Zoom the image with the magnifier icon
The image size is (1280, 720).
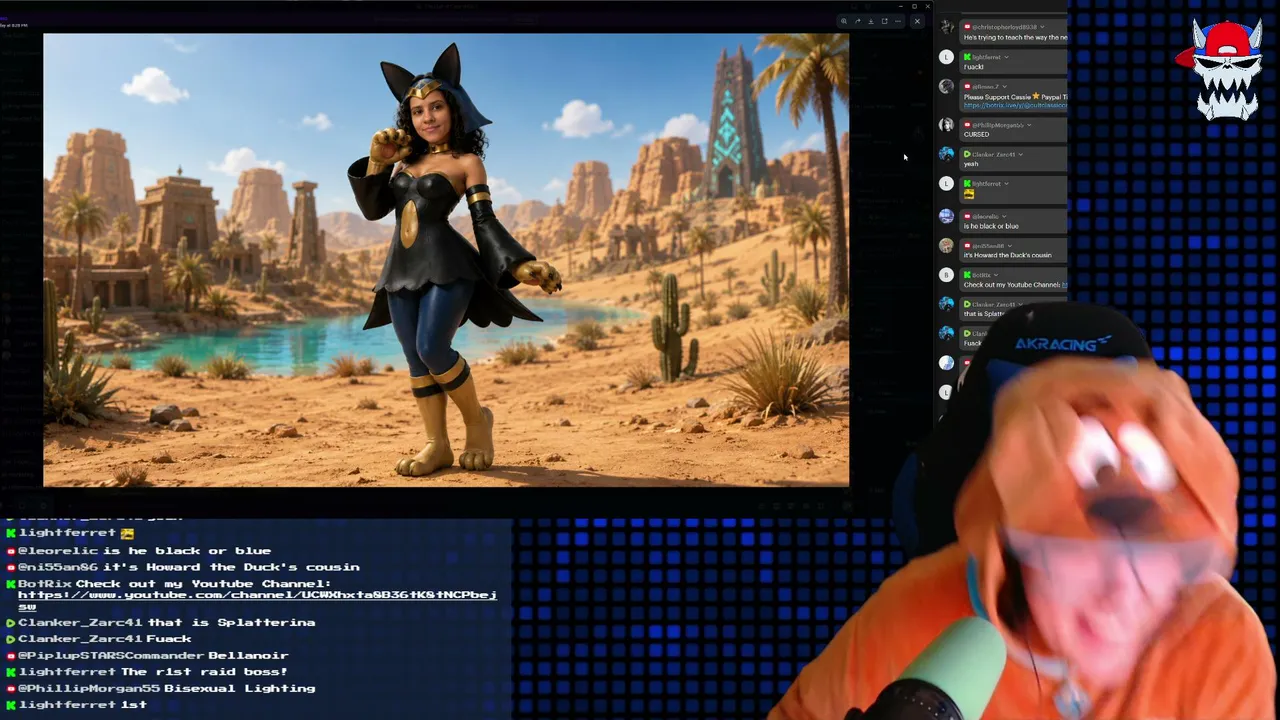click(x=843, y=21)
